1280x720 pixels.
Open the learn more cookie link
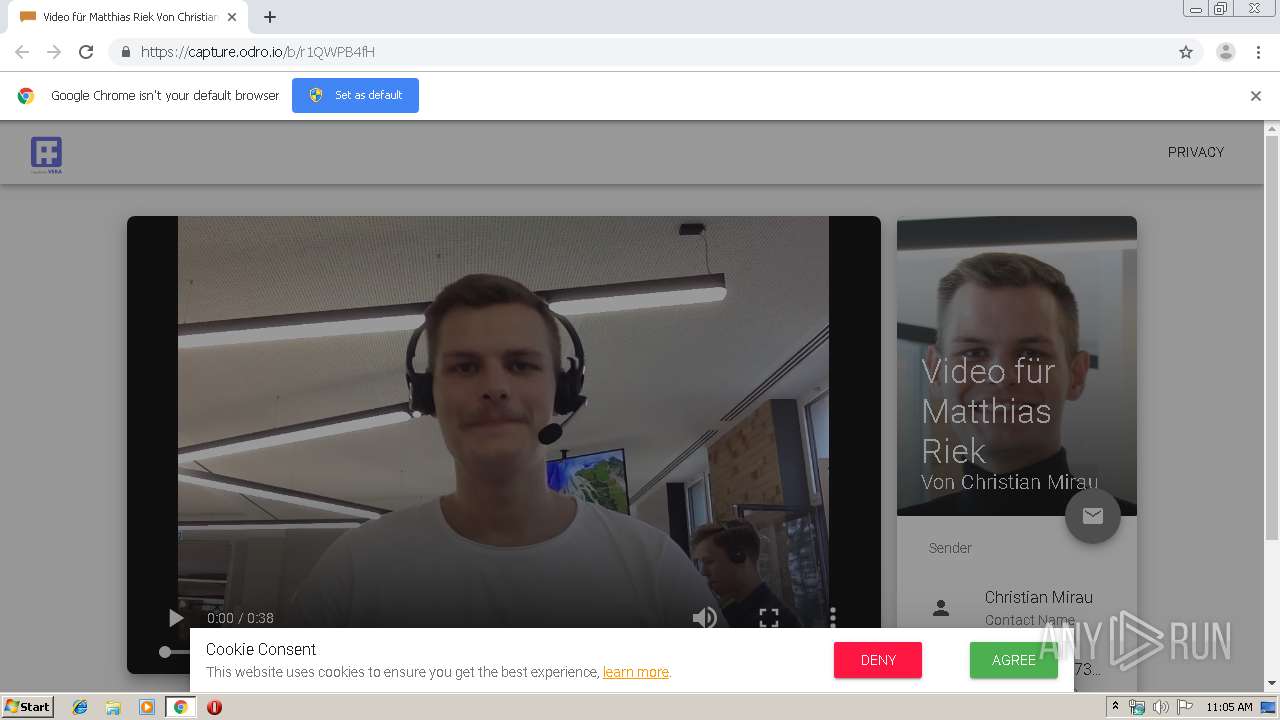click(636, 672)
